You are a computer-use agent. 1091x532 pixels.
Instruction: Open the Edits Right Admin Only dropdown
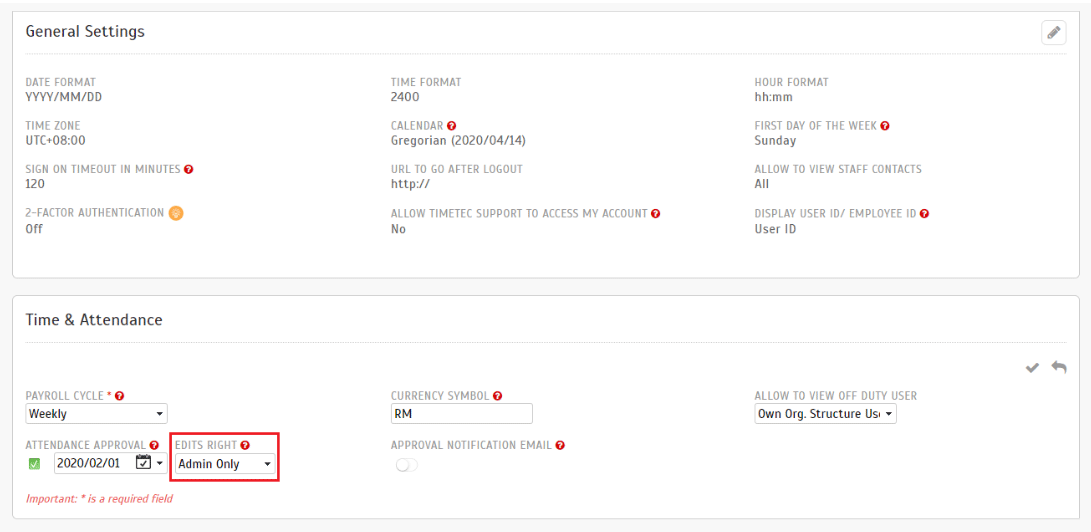(x=225, y=464)
